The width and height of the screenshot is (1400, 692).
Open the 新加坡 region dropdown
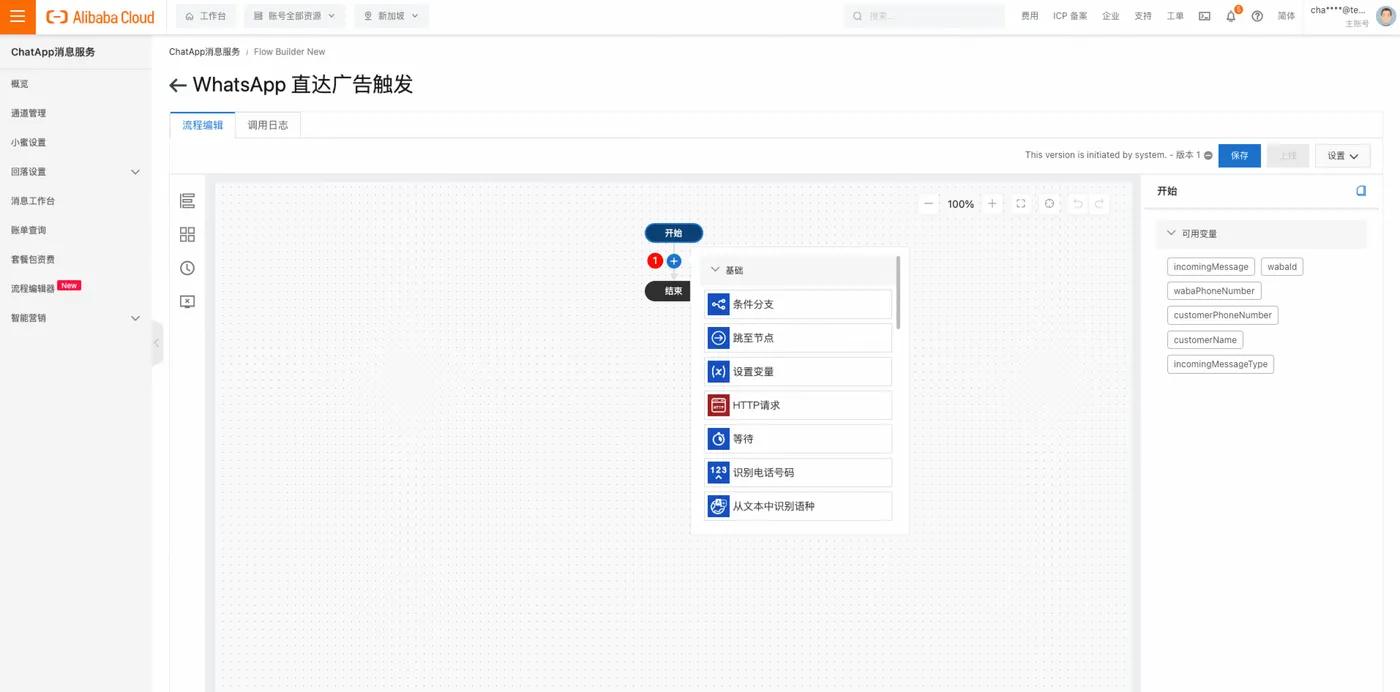(x=391, y=16)
